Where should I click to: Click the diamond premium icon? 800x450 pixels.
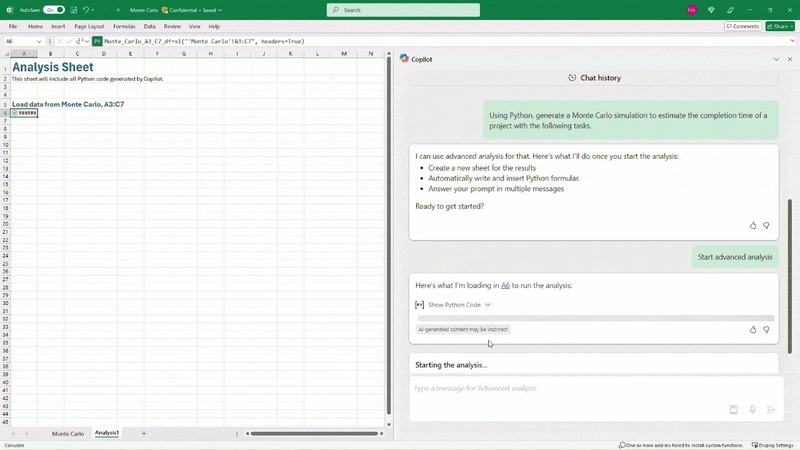(x=711, y=10)
